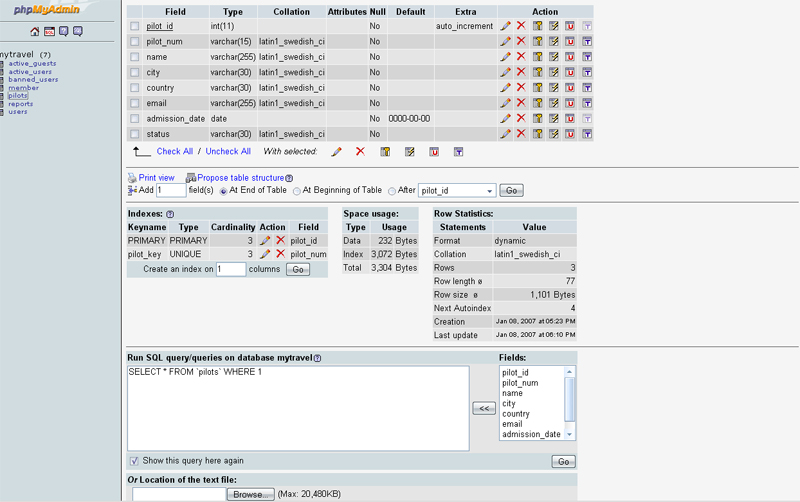800x502 pixels.
Task: Open the 'Propose table structure' link
Action: coord(240,178)
